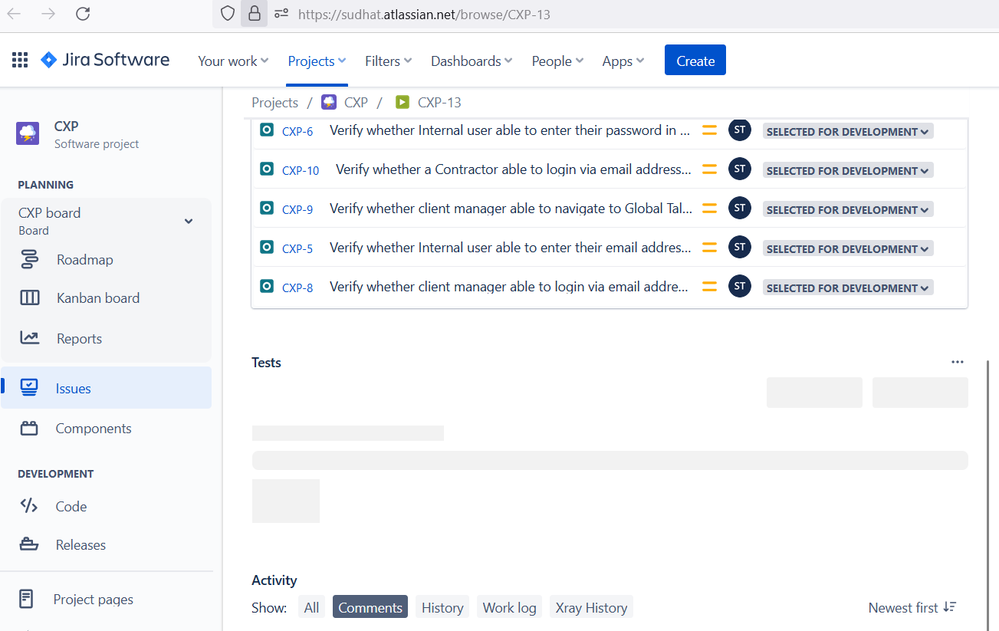Open linked issue CXP-6
Image resolution: width=999 pixels, height=631 pixels.
(298, 131)
